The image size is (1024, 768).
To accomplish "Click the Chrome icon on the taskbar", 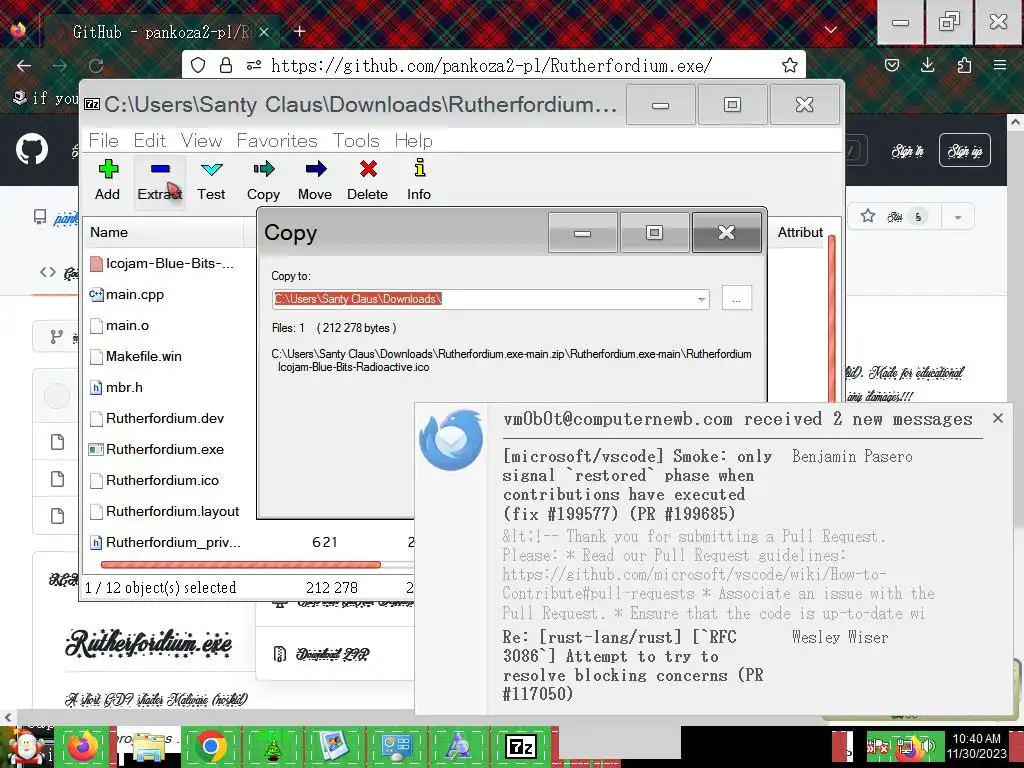I will pyautogui.click(x=211, y=746).
